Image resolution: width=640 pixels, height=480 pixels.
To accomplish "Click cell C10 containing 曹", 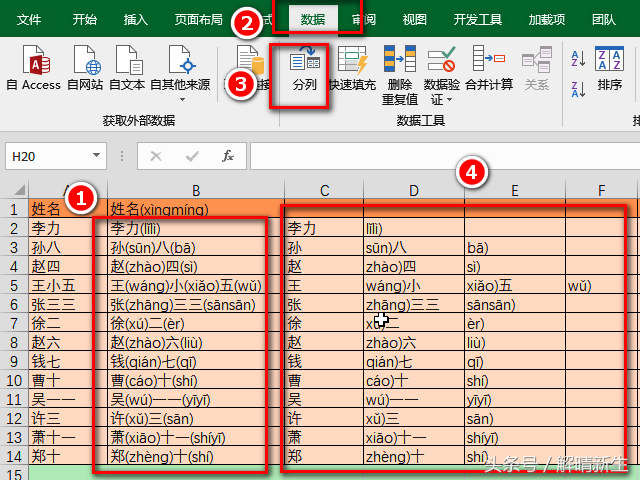I will pos(324,380).
